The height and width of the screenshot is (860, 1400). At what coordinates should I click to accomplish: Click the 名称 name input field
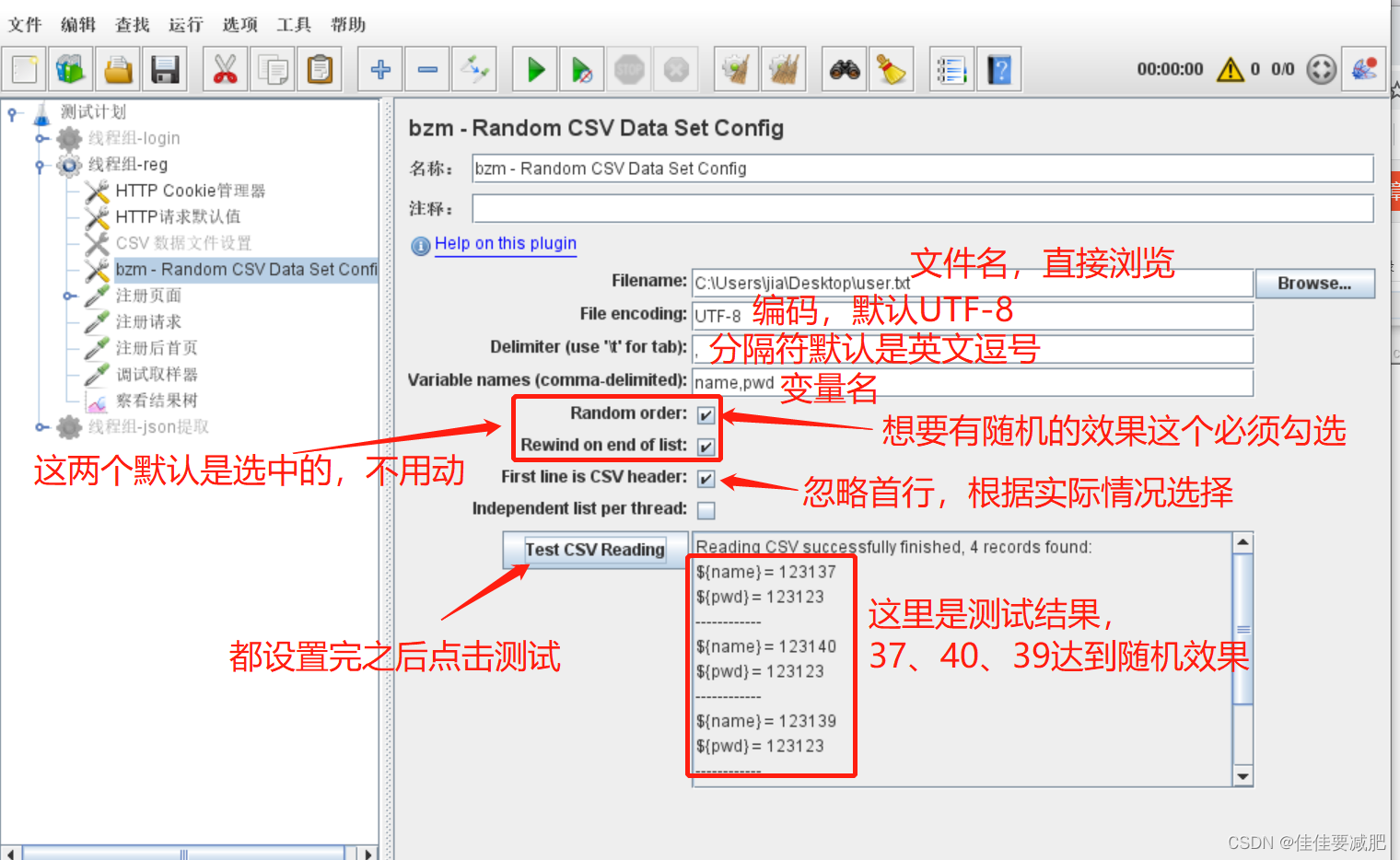[x=922, y=169]
